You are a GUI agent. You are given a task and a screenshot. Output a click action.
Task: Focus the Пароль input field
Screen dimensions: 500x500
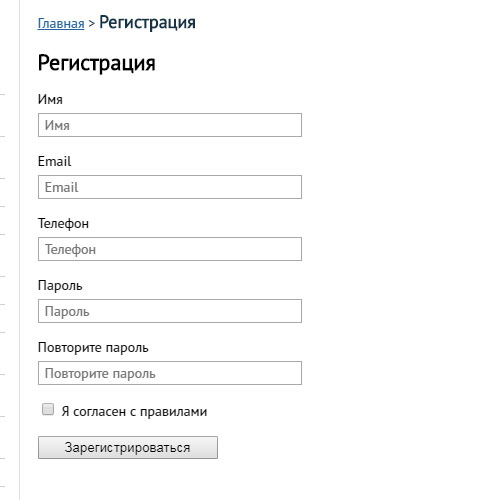[x=170, y=311]
